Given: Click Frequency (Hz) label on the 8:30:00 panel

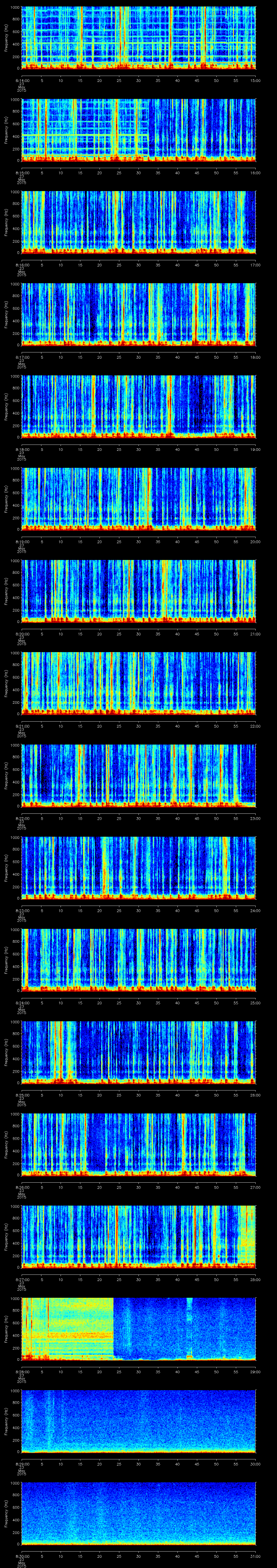Looking at the screenshot, I should click(x=6, y=1513).
